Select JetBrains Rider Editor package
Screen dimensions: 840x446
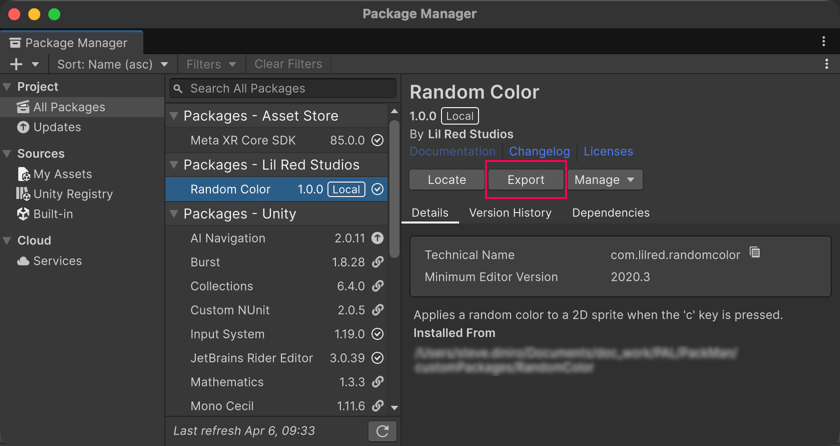276,358
